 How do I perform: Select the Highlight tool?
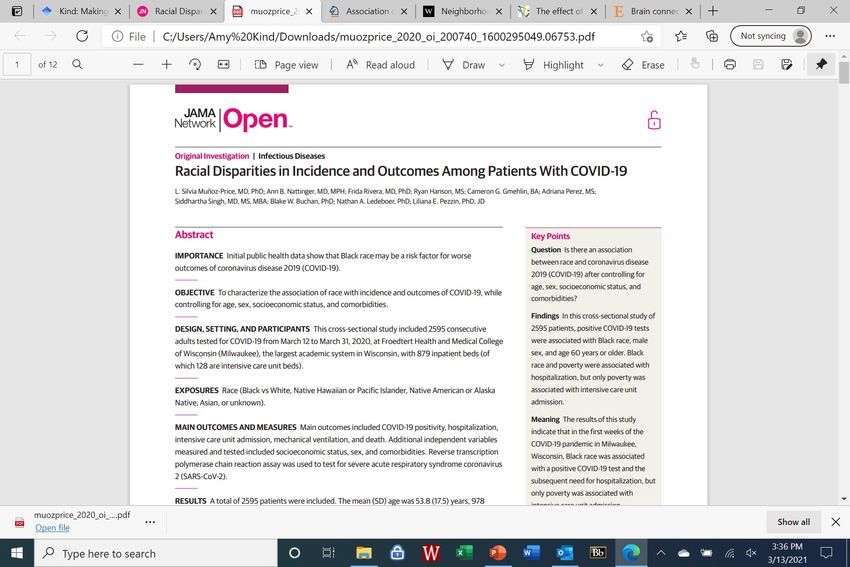point(553,65)
